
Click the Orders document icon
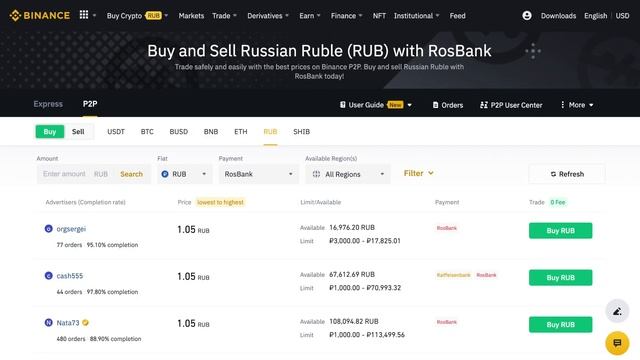(x=436, y=105)
